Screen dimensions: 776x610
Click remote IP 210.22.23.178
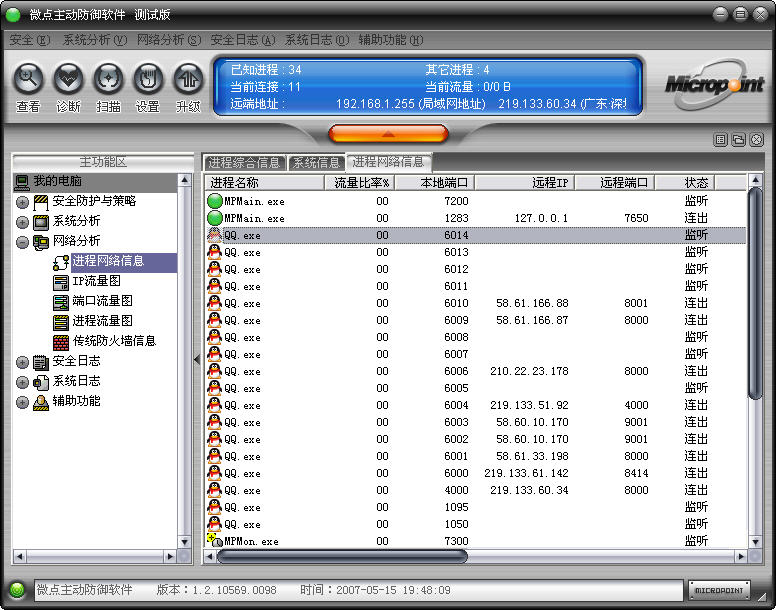click(x=529, y=372)
